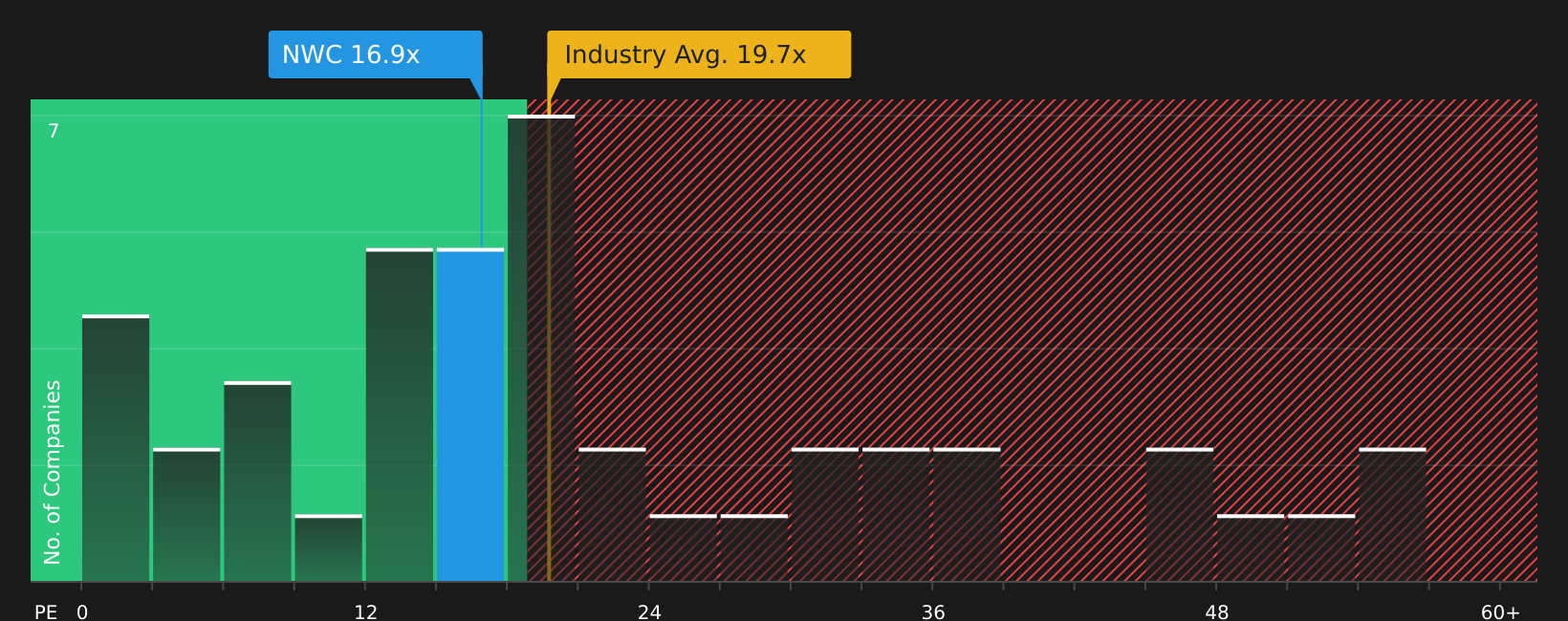
Task: Click the x-axis label 12
Action: (366, 612)
